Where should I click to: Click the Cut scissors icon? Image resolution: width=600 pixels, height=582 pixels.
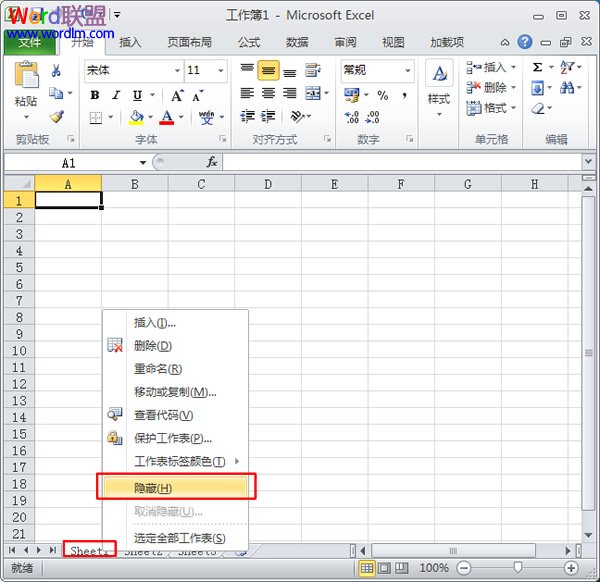[56, 71]
